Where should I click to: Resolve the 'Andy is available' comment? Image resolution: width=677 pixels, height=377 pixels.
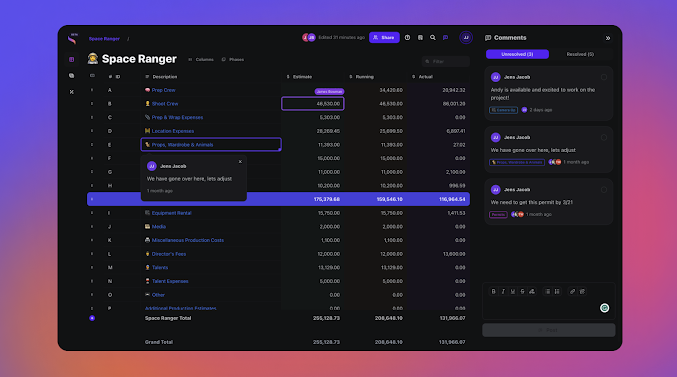tap(604, 77)
